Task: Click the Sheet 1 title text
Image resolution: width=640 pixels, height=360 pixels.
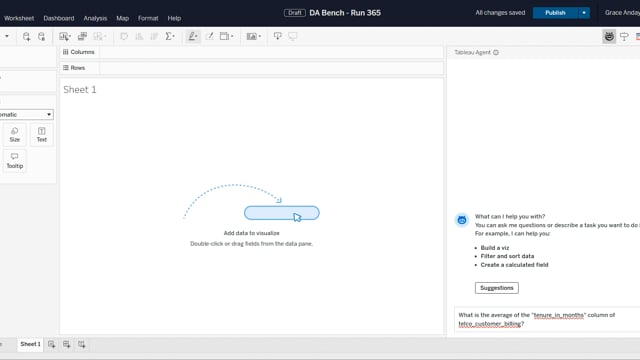Action: click(x=80, y=90)
